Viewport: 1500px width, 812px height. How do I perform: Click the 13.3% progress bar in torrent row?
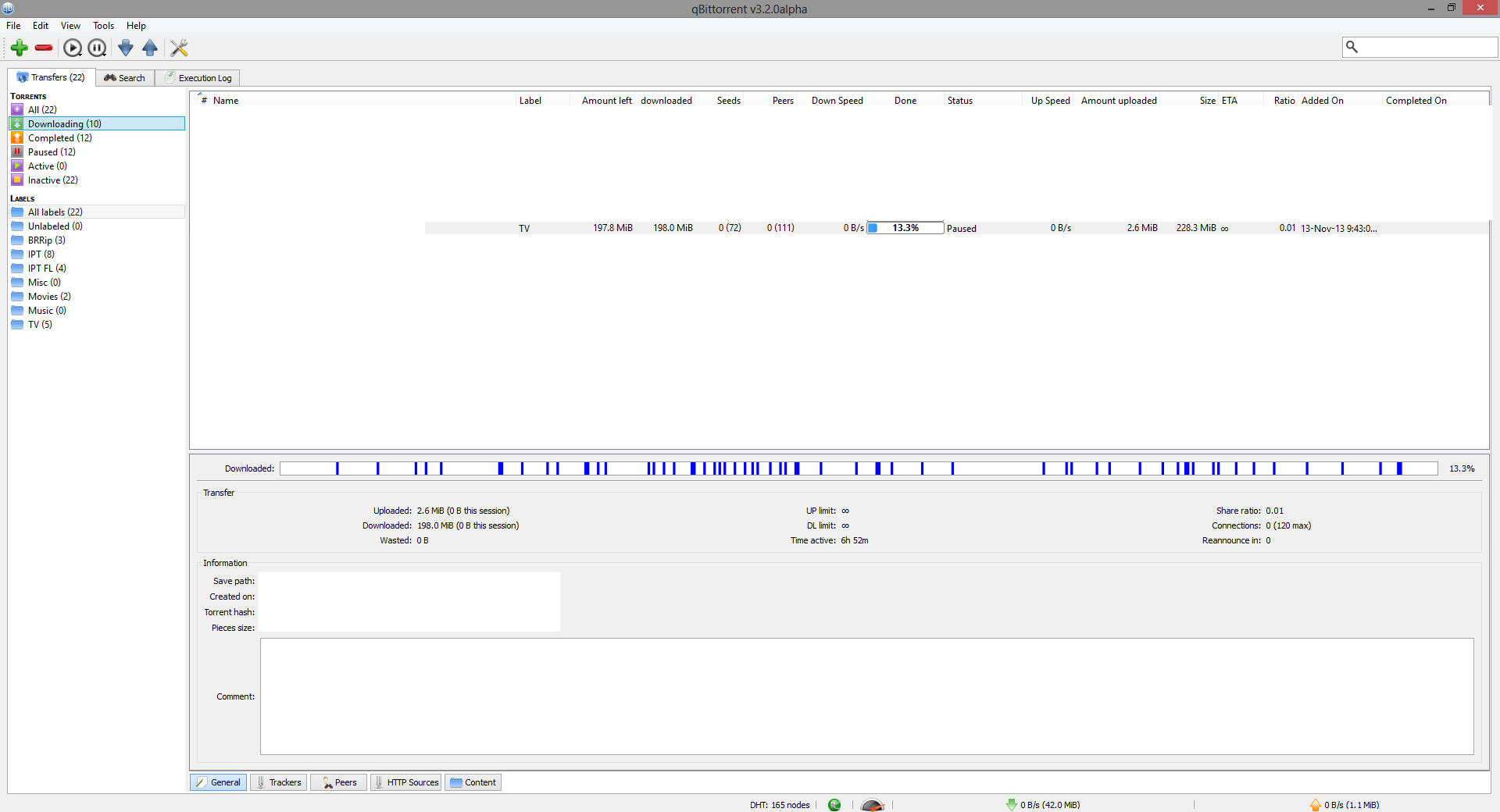(905, 228)
